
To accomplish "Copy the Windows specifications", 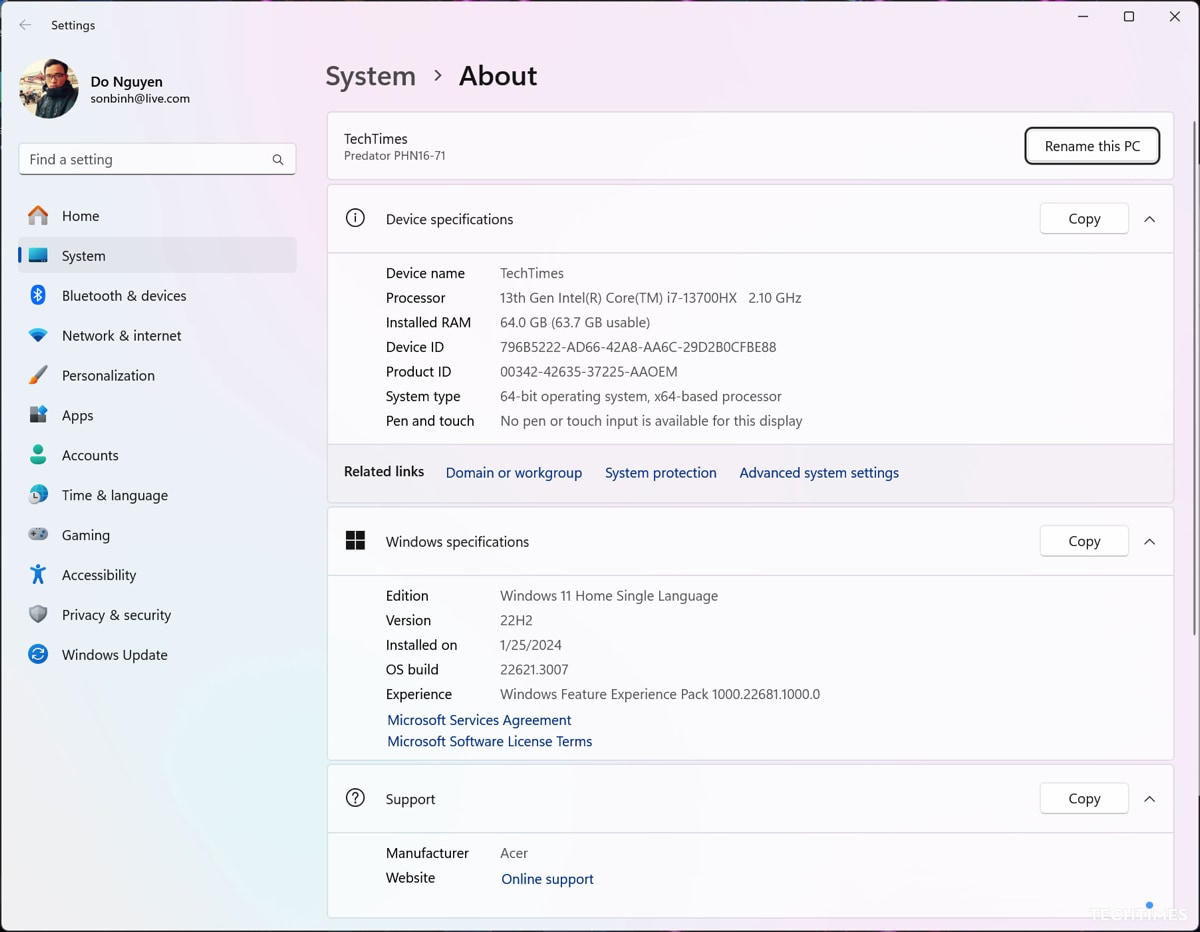I will point(1084,541).
